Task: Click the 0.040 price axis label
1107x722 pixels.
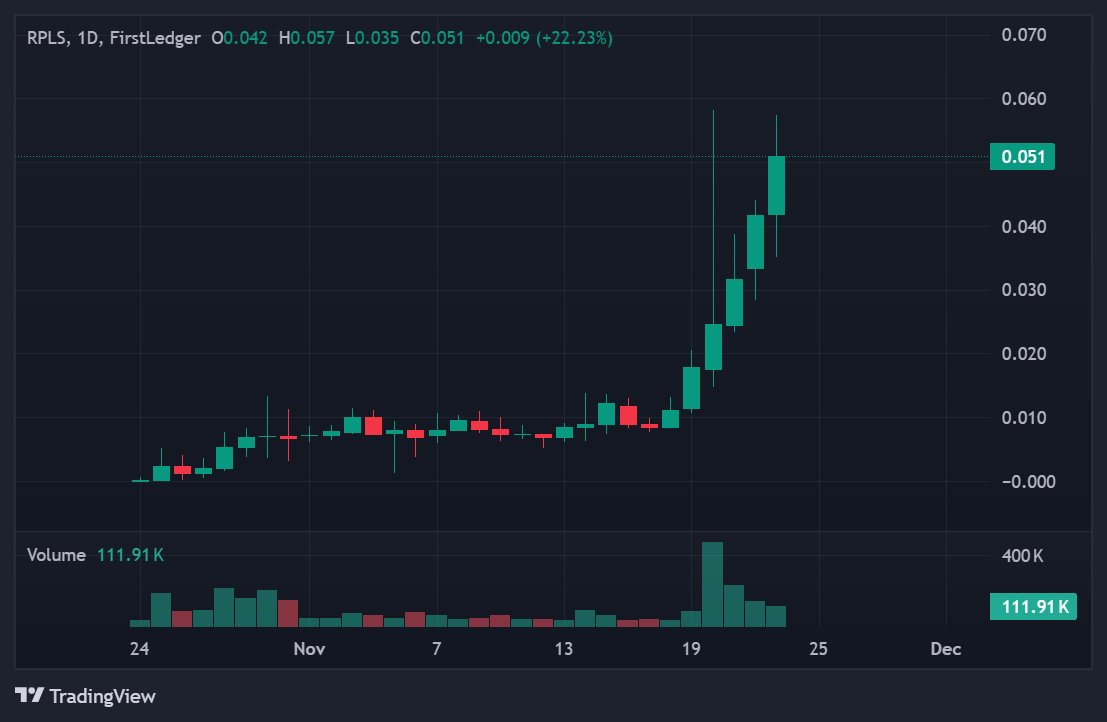Action: (x=1024, y=227)
